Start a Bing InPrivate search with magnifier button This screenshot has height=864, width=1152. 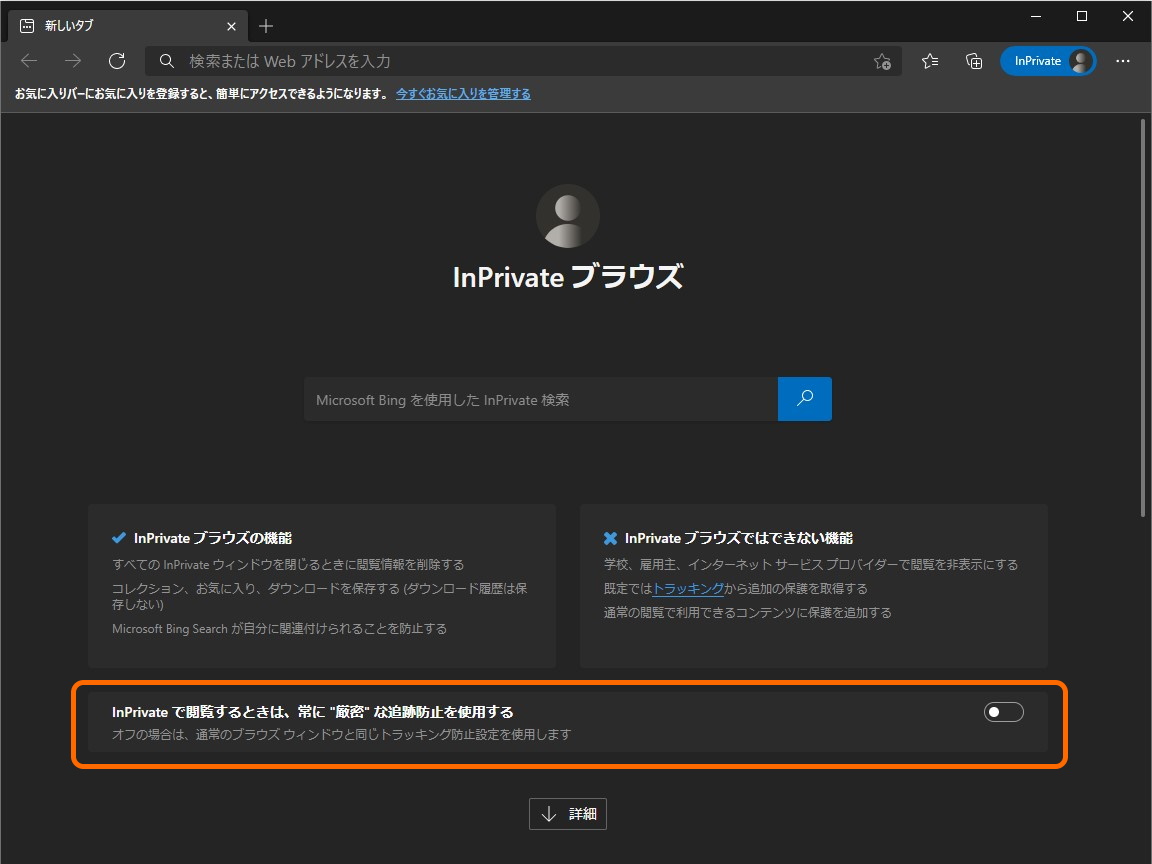coord(804,399)
